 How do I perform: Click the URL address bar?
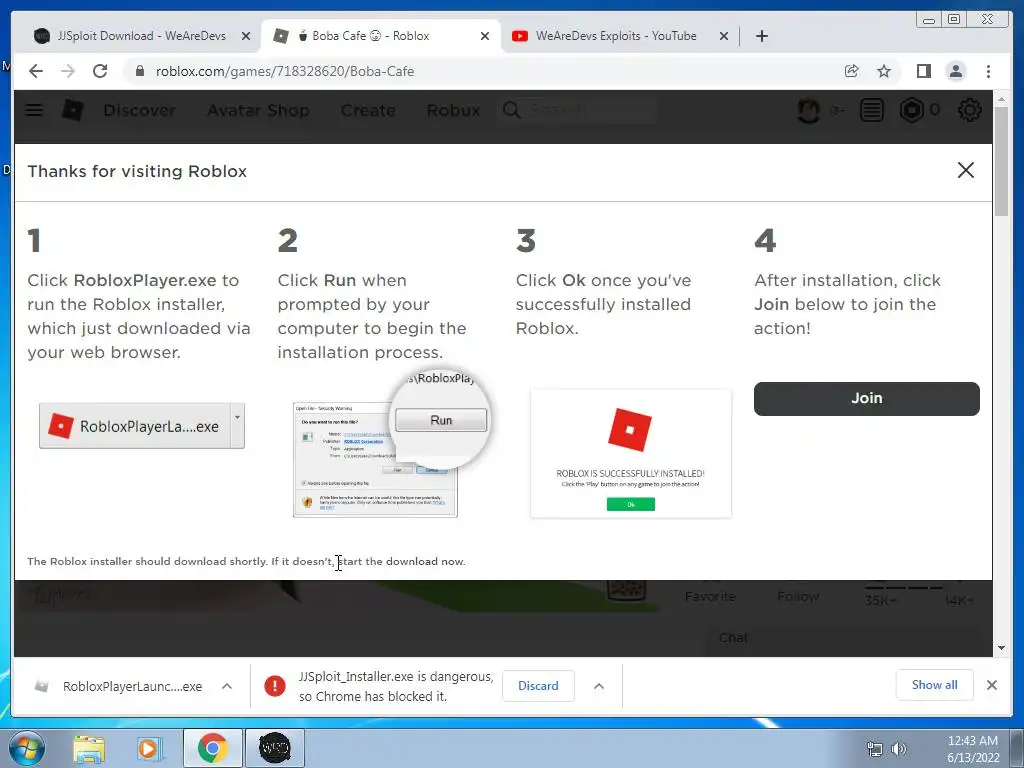tap(483, 71)
